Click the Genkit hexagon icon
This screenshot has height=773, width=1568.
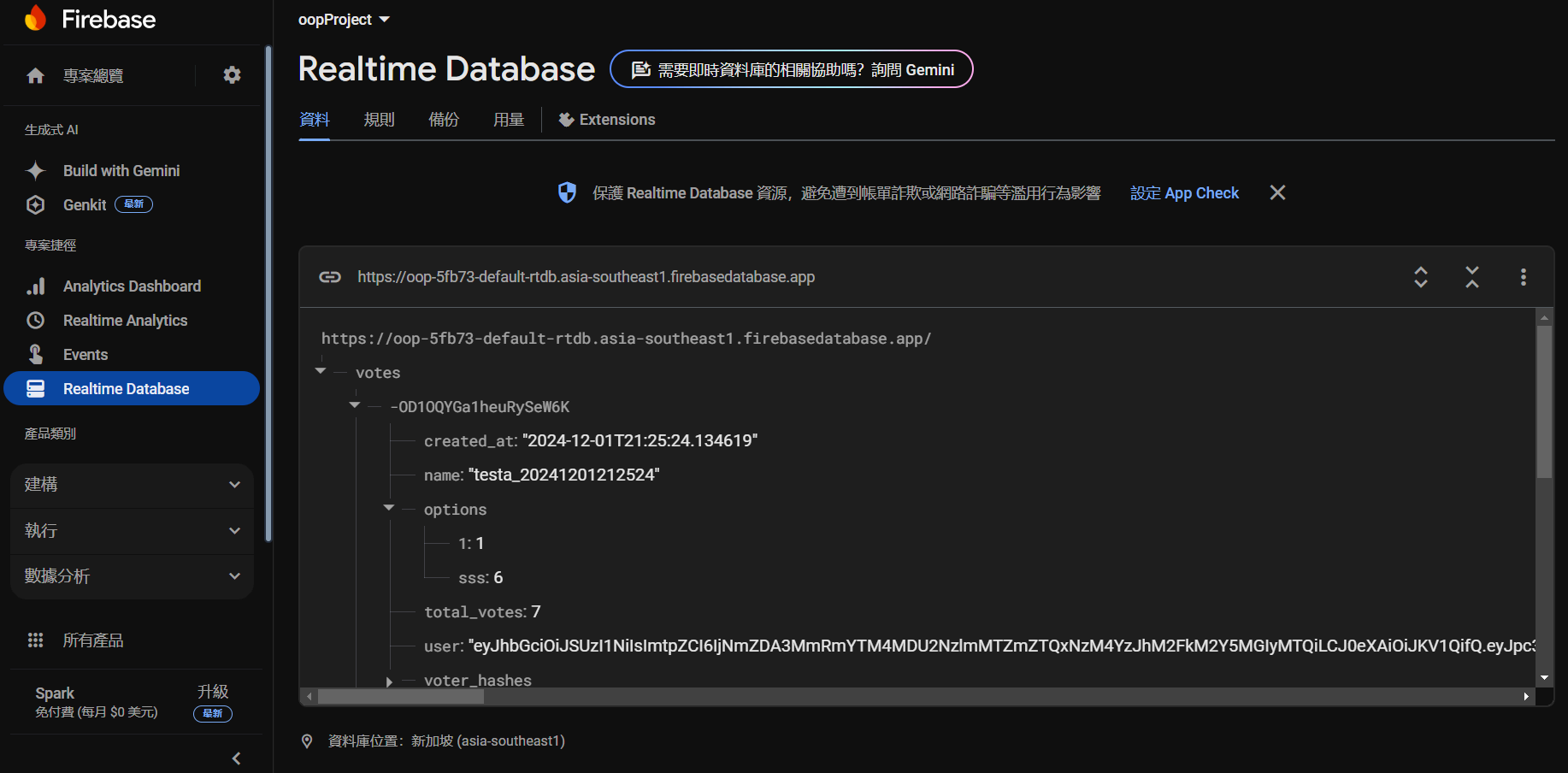(x=35, y=205)
